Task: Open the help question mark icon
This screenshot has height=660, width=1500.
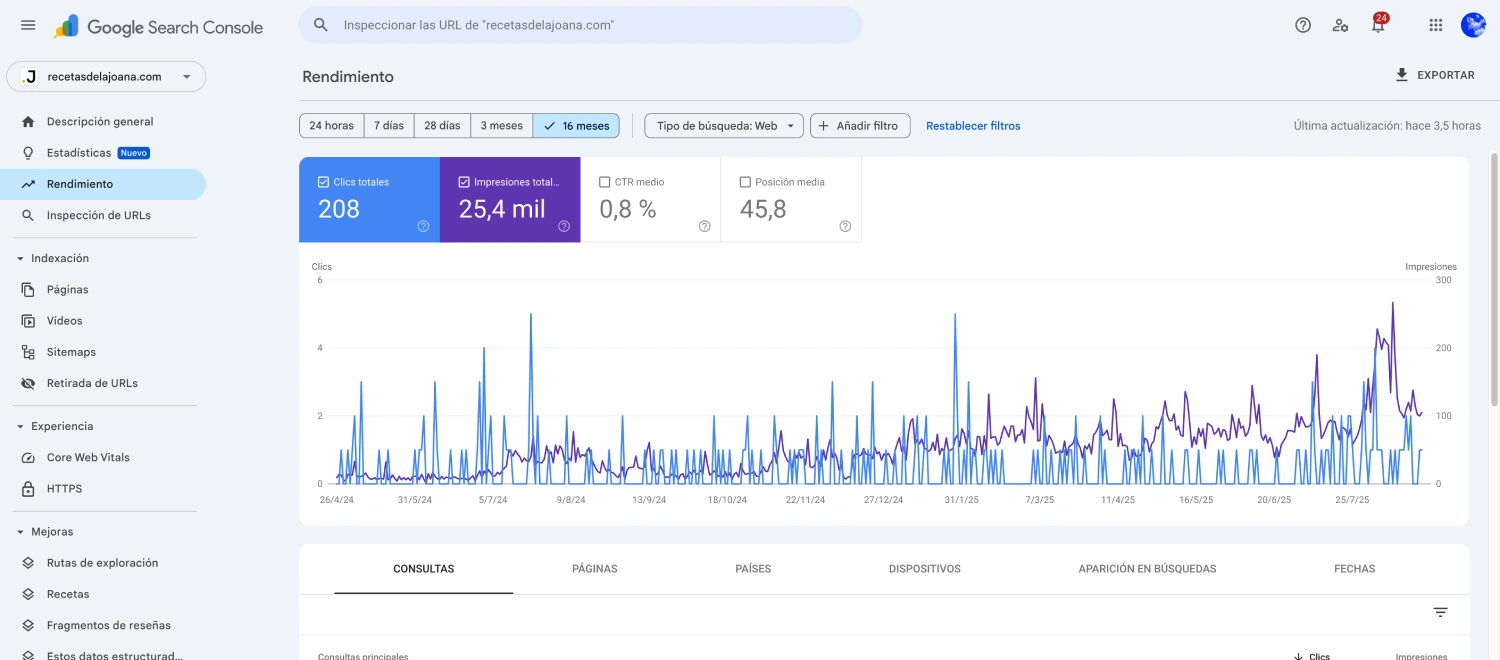Action: click(x=1303, y=25)
